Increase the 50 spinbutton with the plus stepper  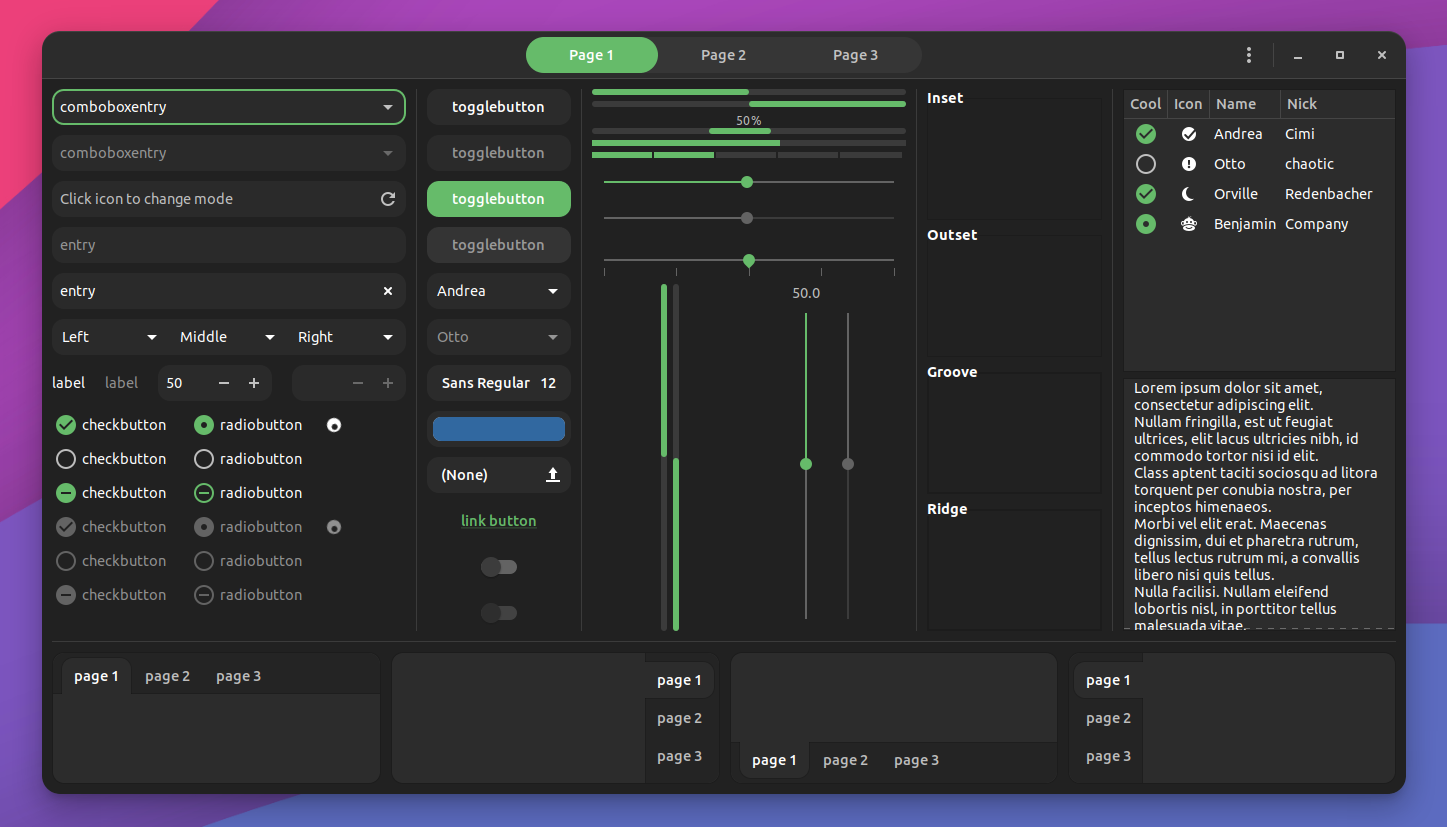coord(254,383)
